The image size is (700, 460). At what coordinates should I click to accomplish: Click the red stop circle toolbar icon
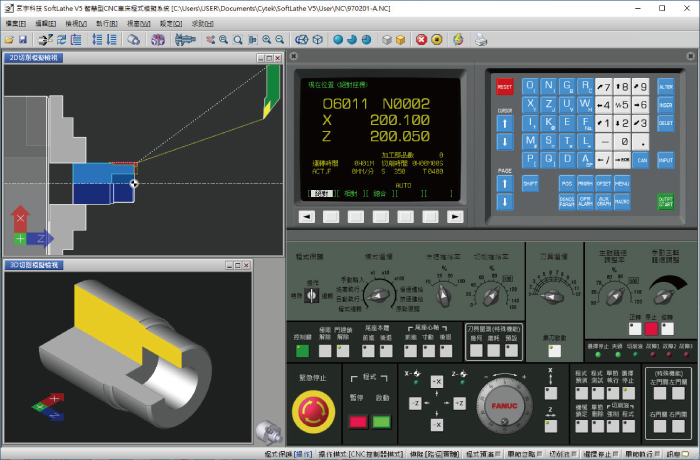[421, 40]
